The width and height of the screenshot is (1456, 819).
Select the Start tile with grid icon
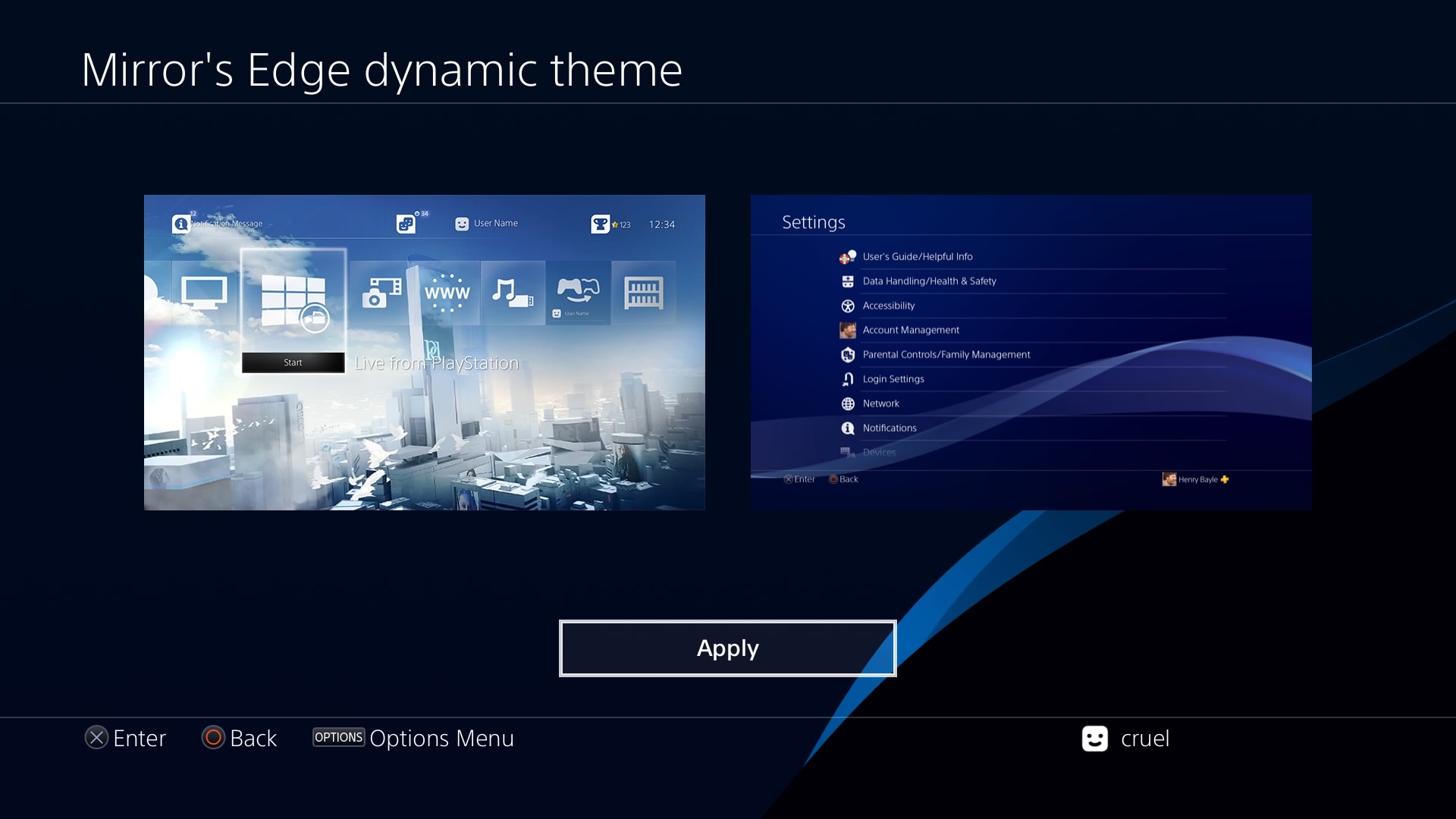click(x=293, y=302)
